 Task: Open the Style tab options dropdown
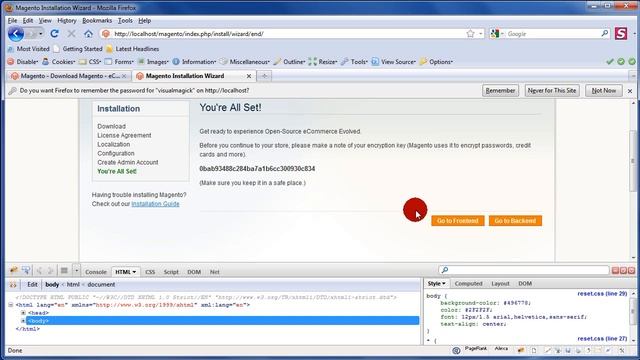point(444,283)
